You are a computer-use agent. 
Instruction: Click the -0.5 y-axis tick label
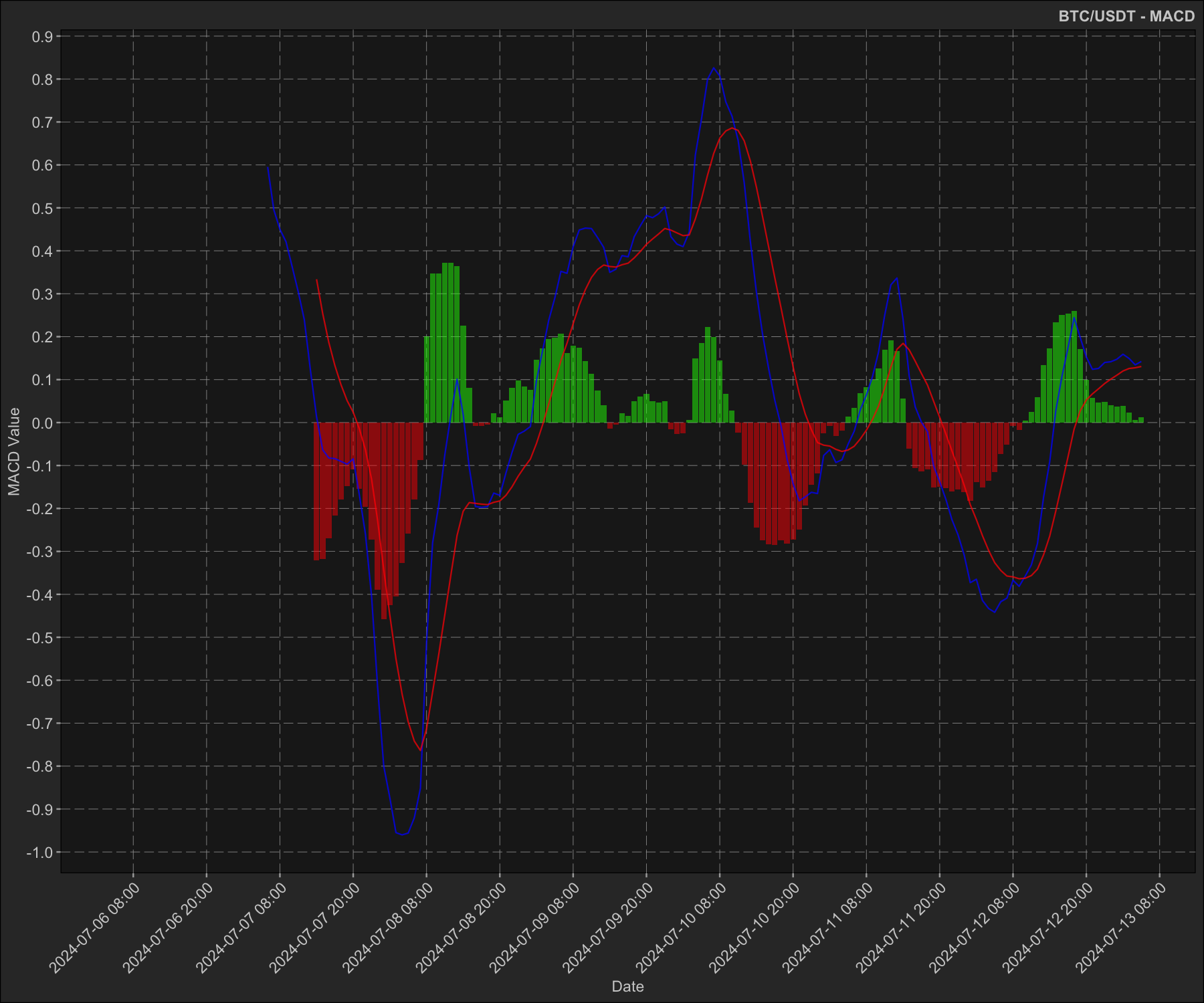39,638
